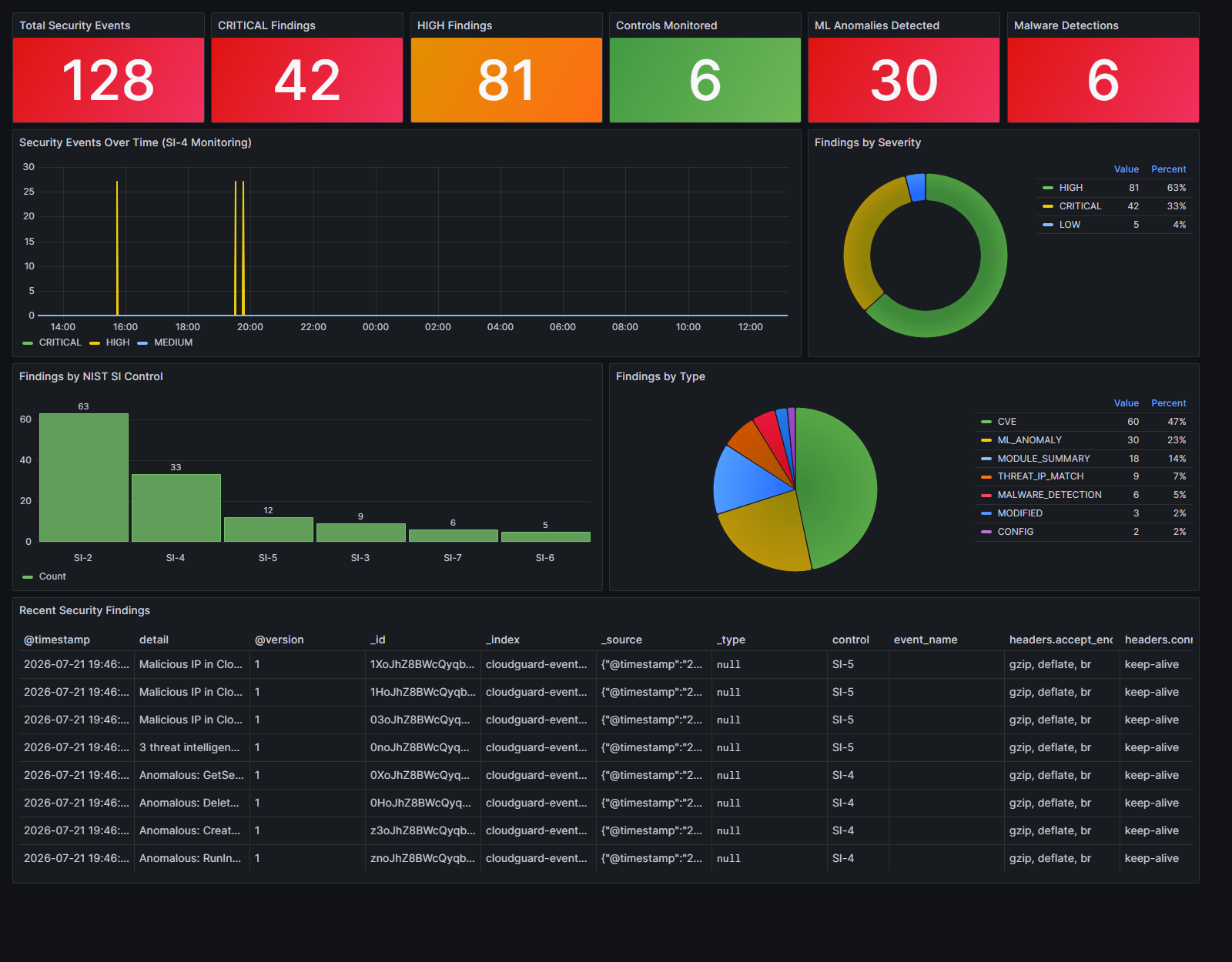Toggle the CRITICAL series in time chart legend
This screenshot has width=1232, height=962.
[60, 342]
